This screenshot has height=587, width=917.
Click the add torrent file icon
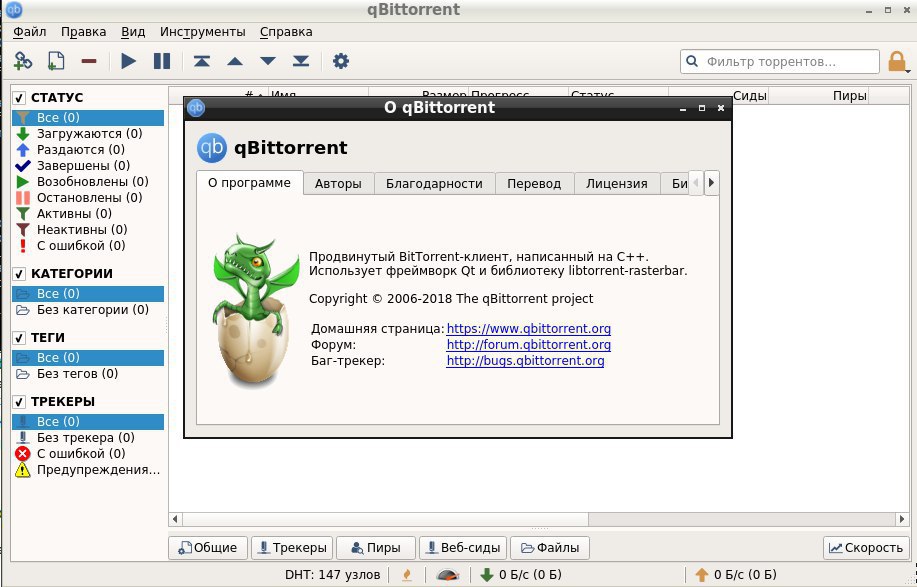click(x=56, y=61)
